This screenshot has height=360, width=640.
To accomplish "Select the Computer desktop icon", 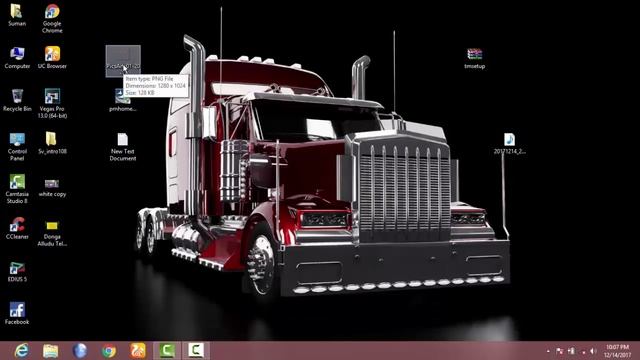I will click(x=17, y=58).
